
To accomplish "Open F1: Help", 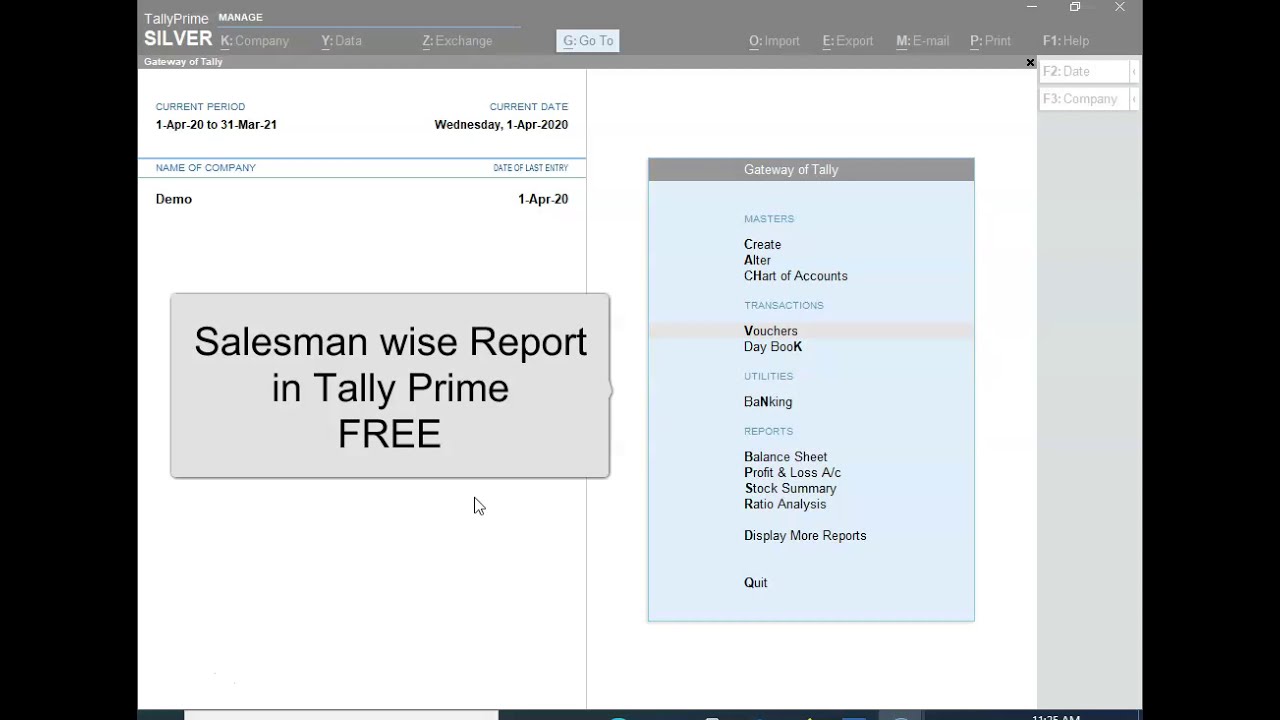I will click(1066, 41).
